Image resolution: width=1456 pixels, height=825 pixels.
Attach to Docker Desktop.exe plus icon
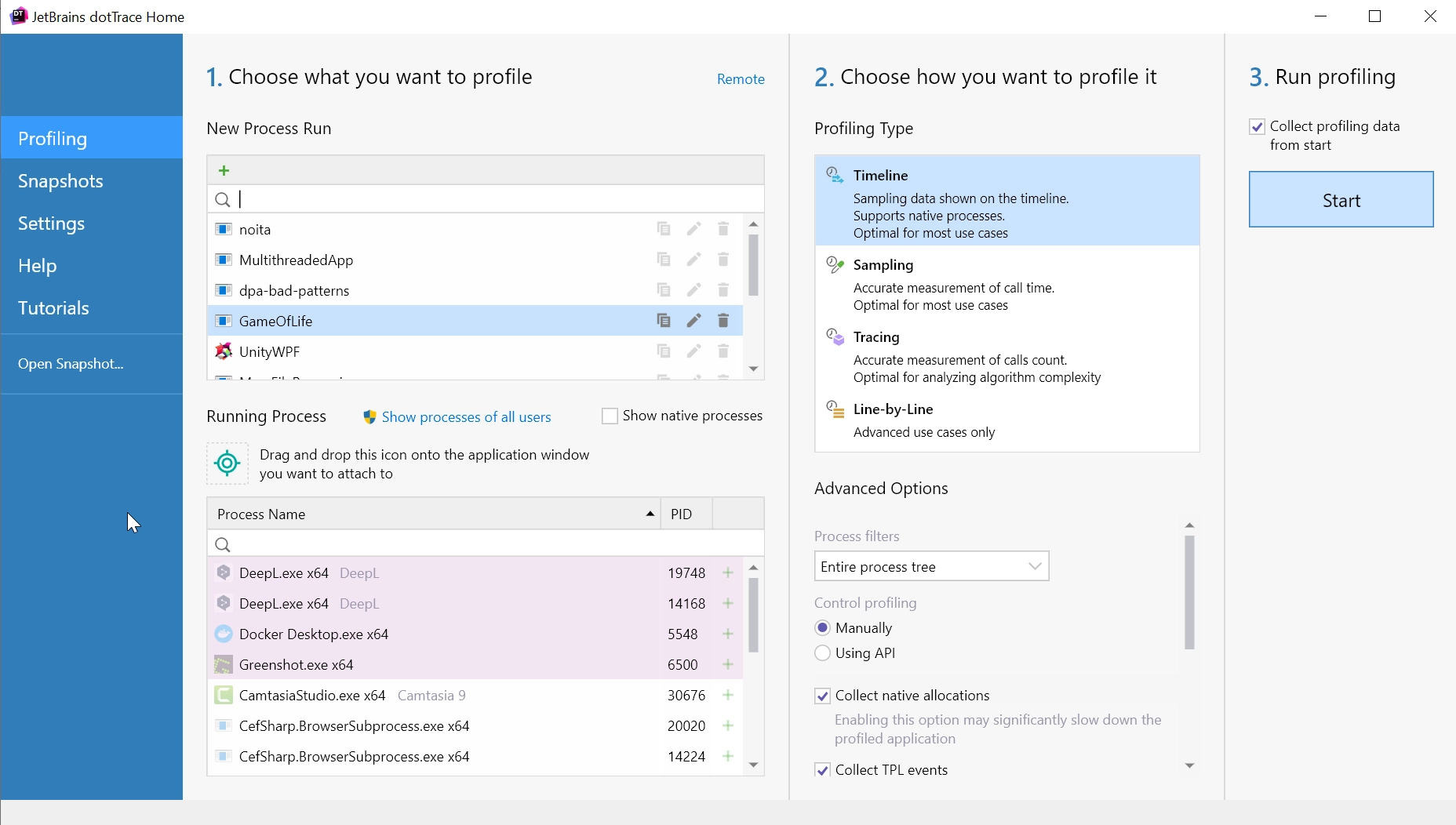[x=728, y=634]
